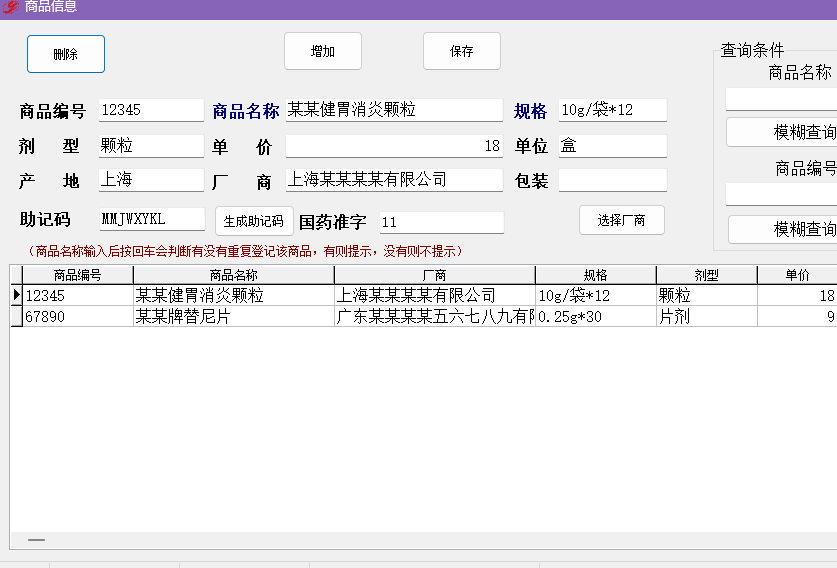The width and height of the screenshot is (837, 568).
Task: Focus the 厂商 field with 上海某某某某有限公司
Action: (394, 180)
